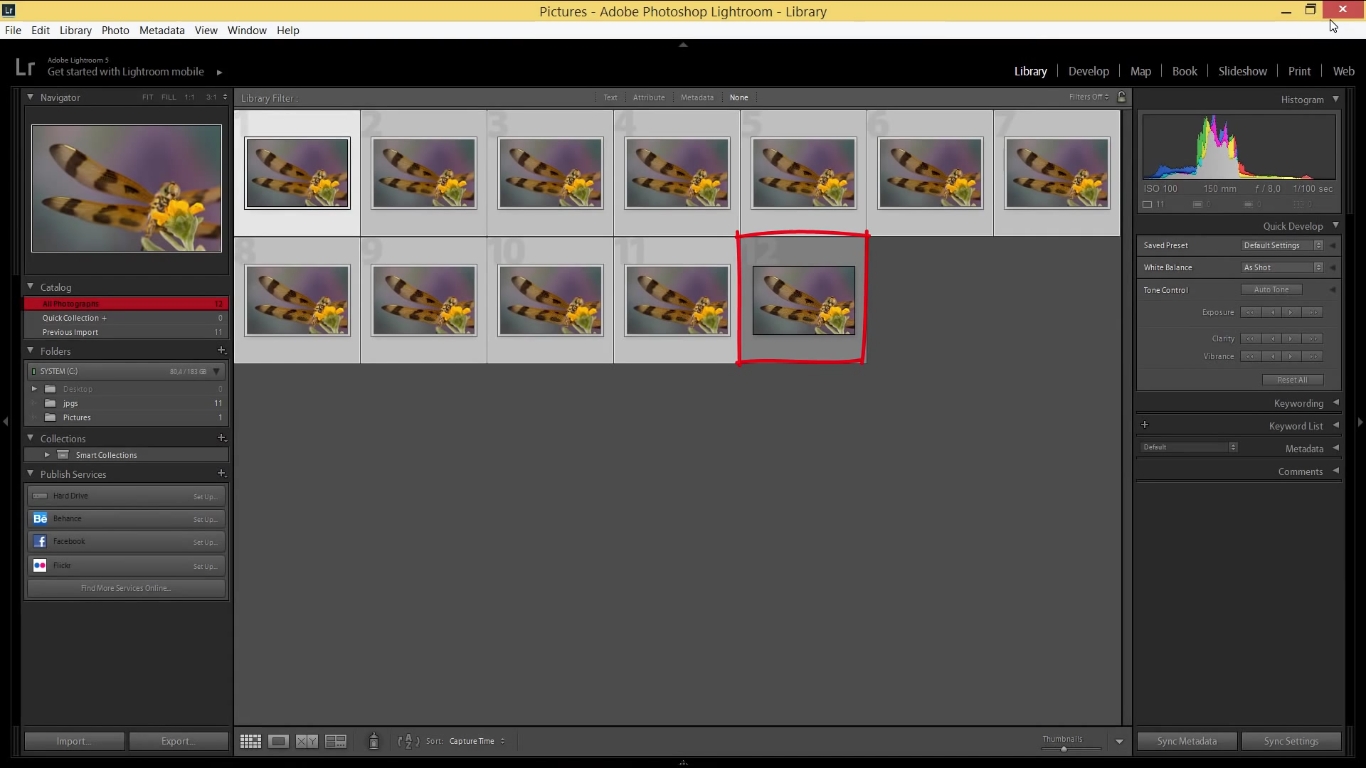
Task: Expand the Smart Collections set
Action: click(47, 455)
